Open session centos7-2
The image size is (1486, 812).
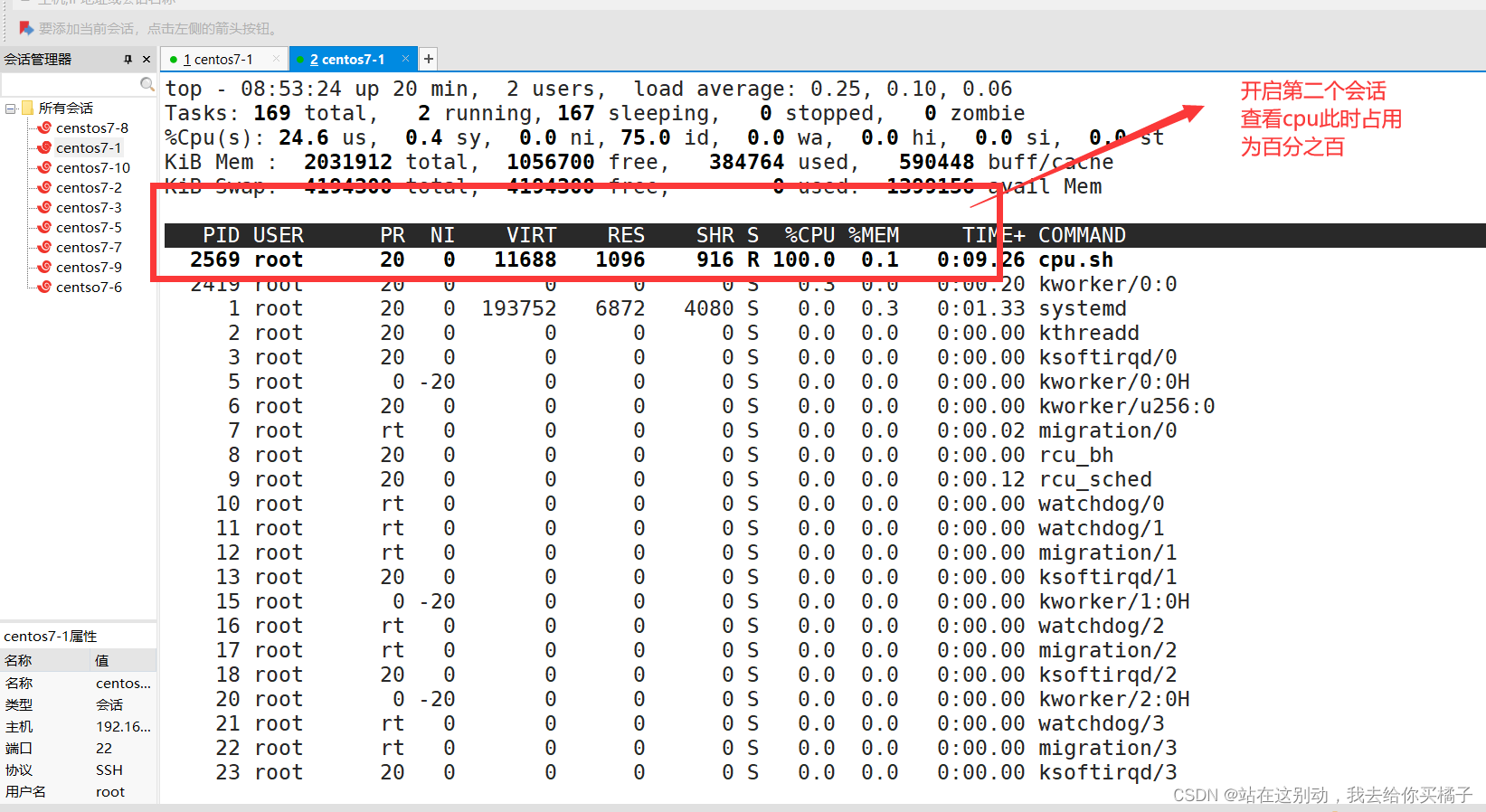(89, 187)
